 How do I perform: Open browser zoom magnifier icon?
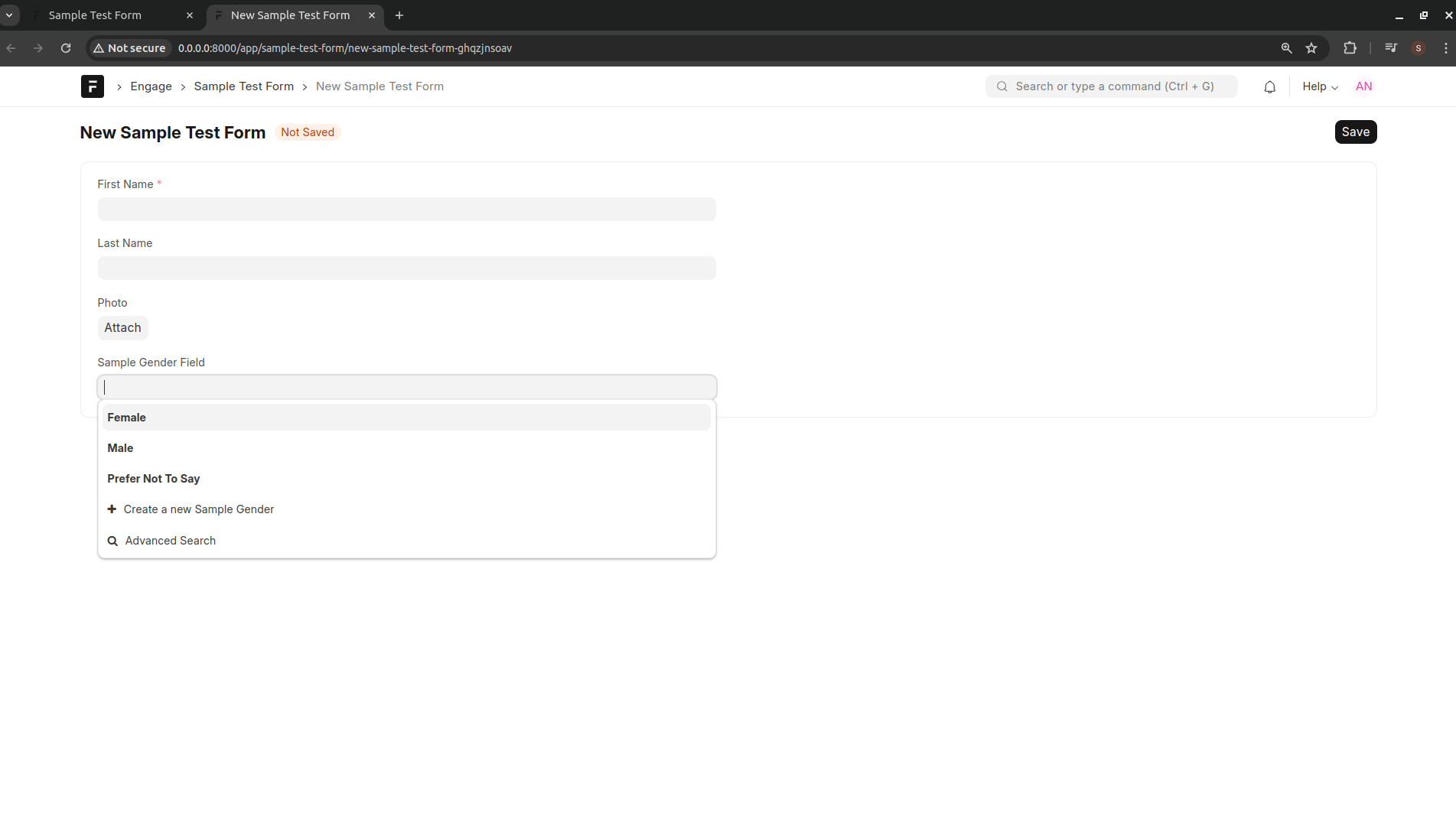(1286, 48)
